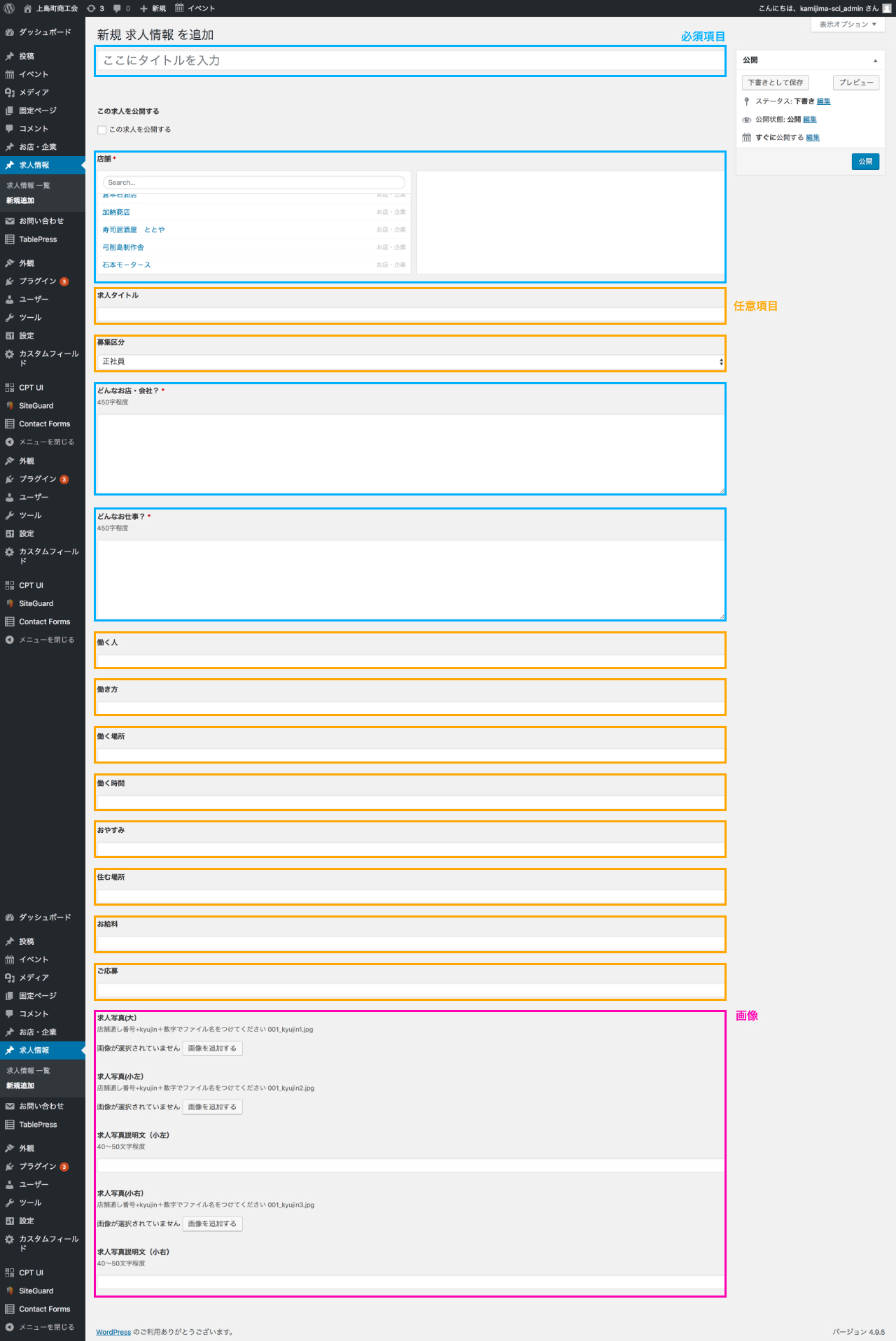Click the updates icon in admin bar

(x=91, y=8)
